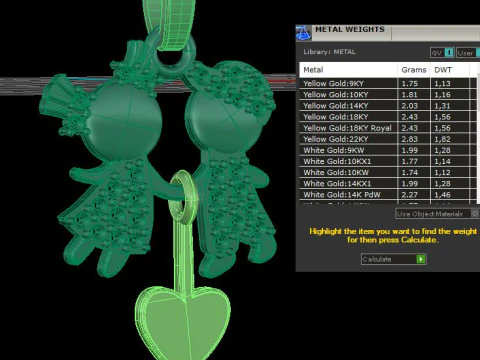This screenshot has height=360, width=480.
Task: Toggle the GV library button
Action: 442,53
